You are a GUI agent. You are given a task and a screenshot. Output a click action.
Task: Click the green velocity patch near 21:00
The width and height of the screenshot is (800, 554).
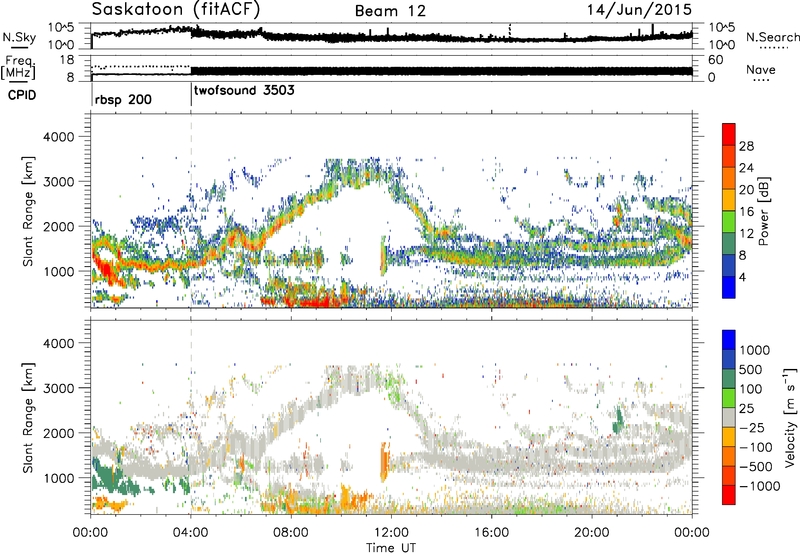[x=618, y=421]
